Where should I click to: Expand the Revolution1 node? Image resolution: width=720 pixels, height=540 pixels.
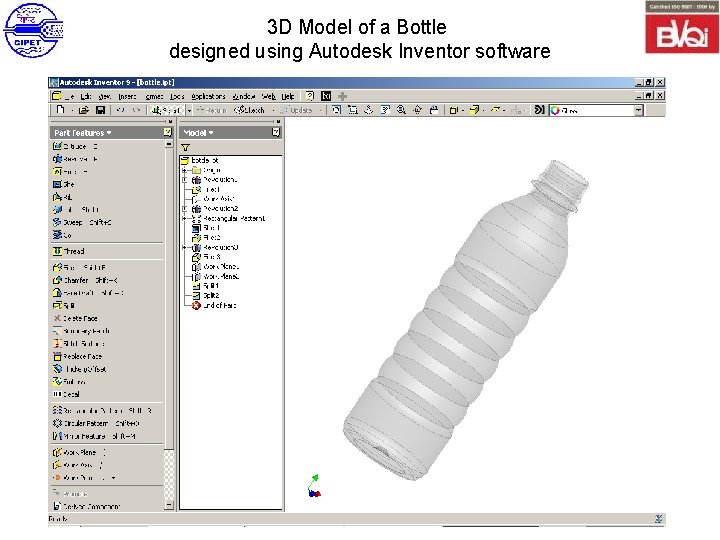coord(185,180)
